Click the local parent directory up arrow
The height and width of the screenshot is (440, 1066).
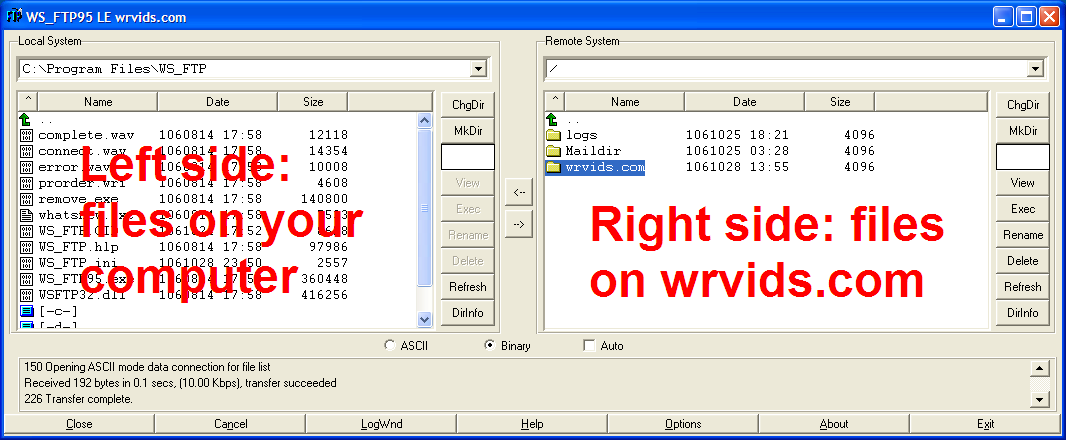(x=27, y=119)
